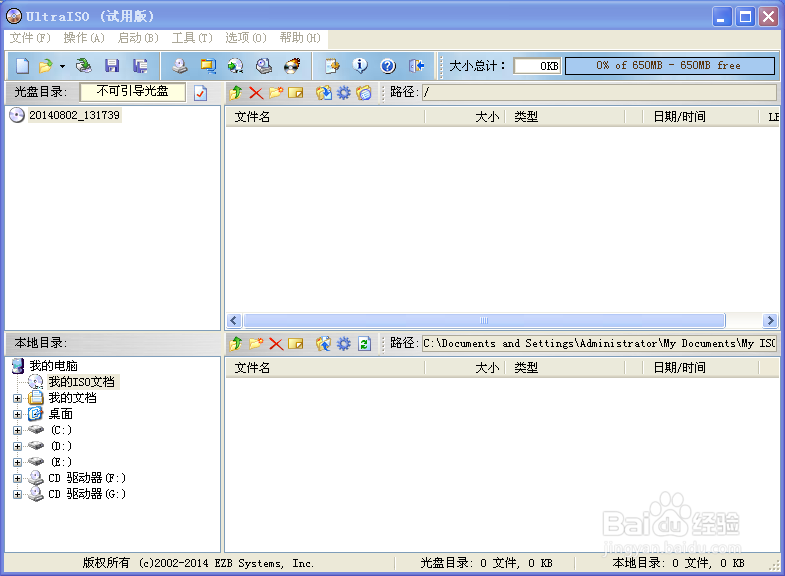
Task: Open the 文件(F) menu
Action: 30,38
